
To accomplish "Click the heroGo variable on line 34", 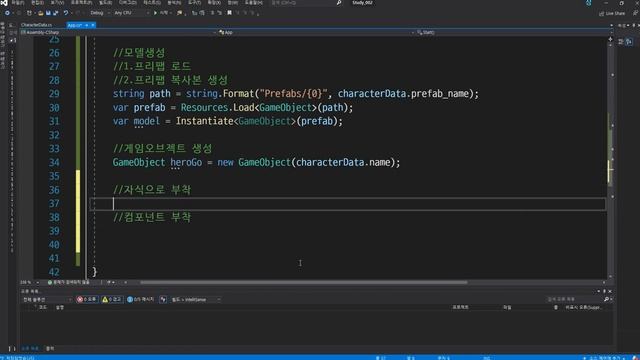I will pos(186,162).
